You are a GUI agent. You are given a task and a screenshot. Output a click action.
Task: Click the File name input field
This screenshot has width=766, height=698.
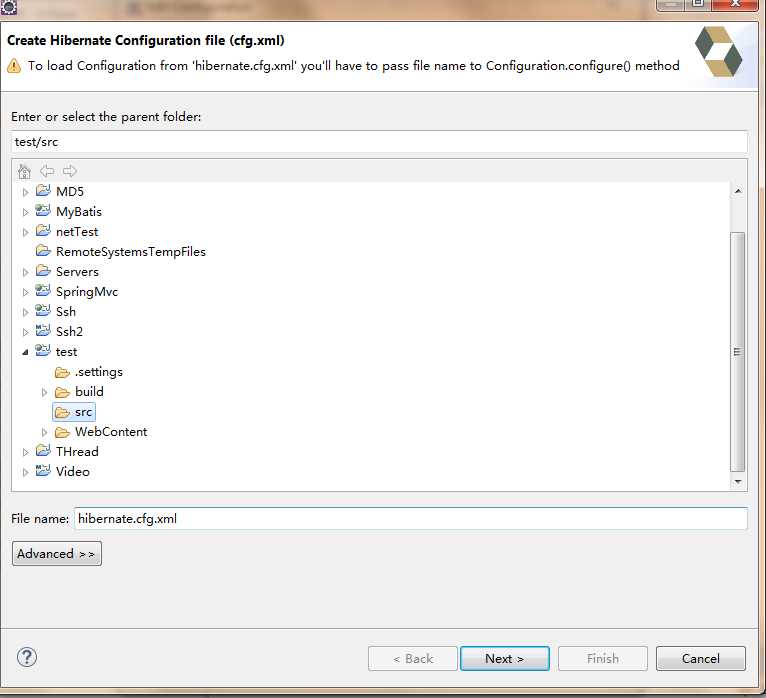[410, 518]
